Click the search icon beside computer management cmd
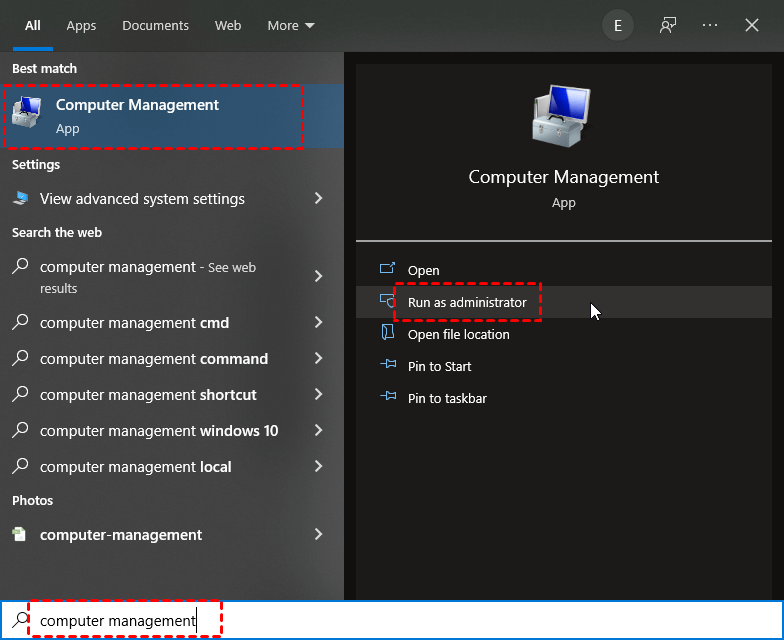 (20, 322)
